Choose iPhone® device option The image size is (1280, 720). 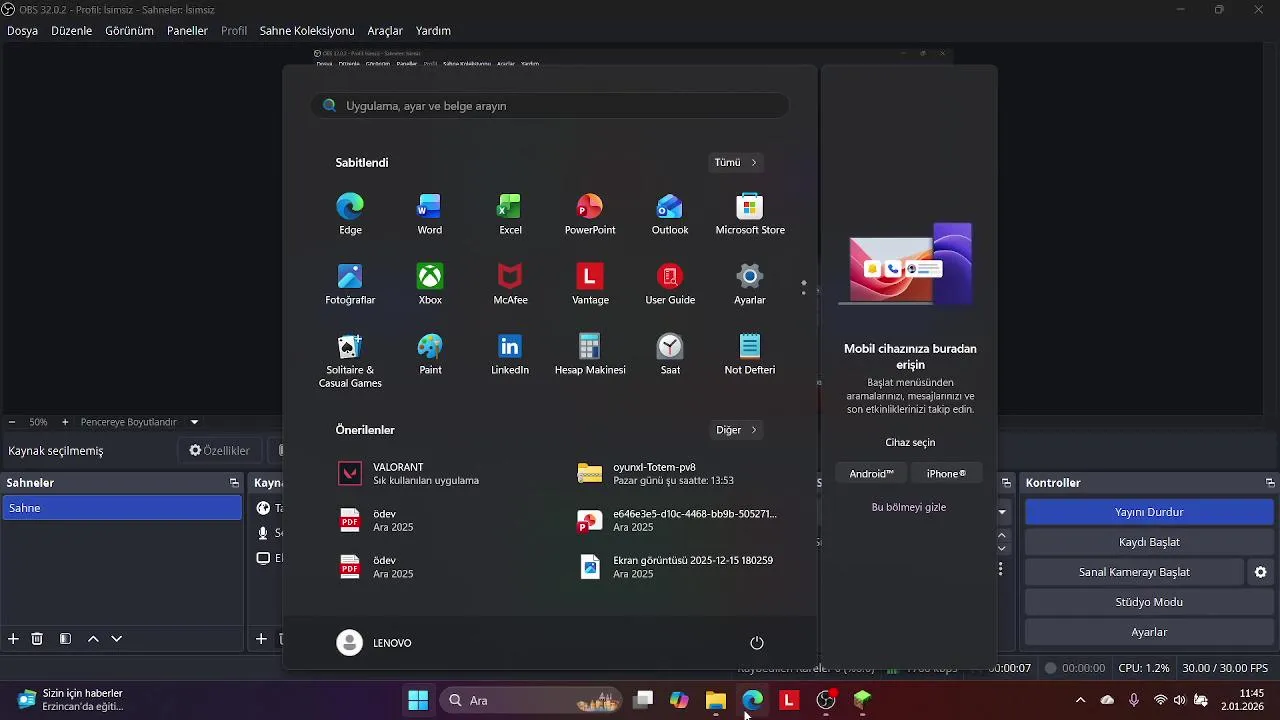946,474
